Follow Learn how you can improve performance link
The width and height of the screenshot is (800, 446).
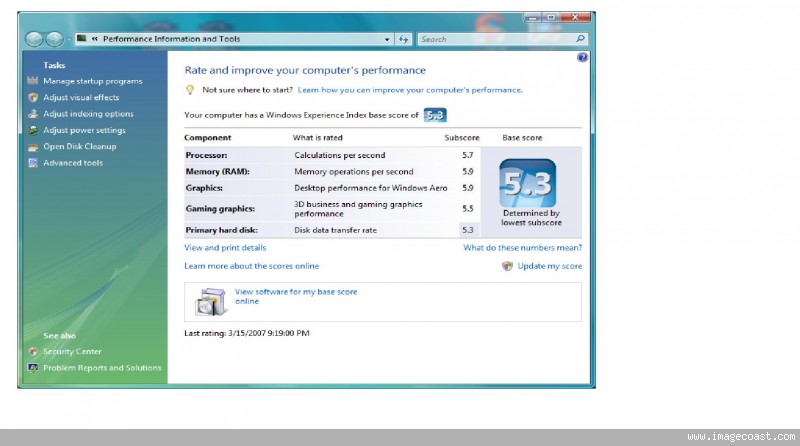click(410, 90)
